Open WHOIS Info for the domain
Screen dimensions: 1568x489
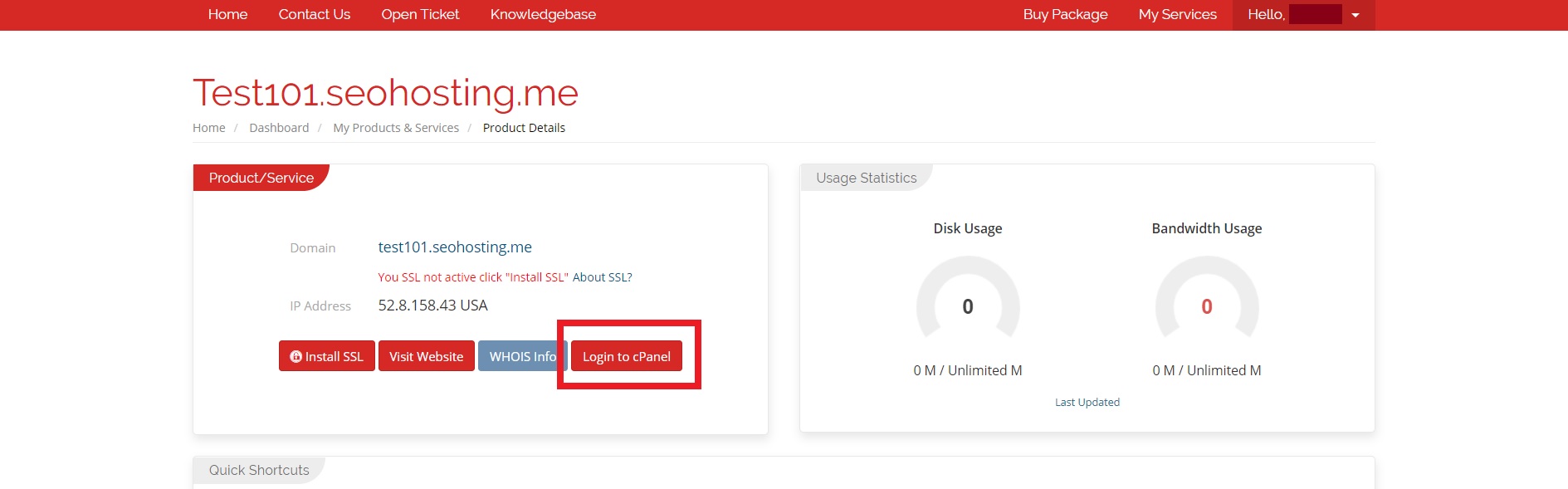tap(522, 356)
